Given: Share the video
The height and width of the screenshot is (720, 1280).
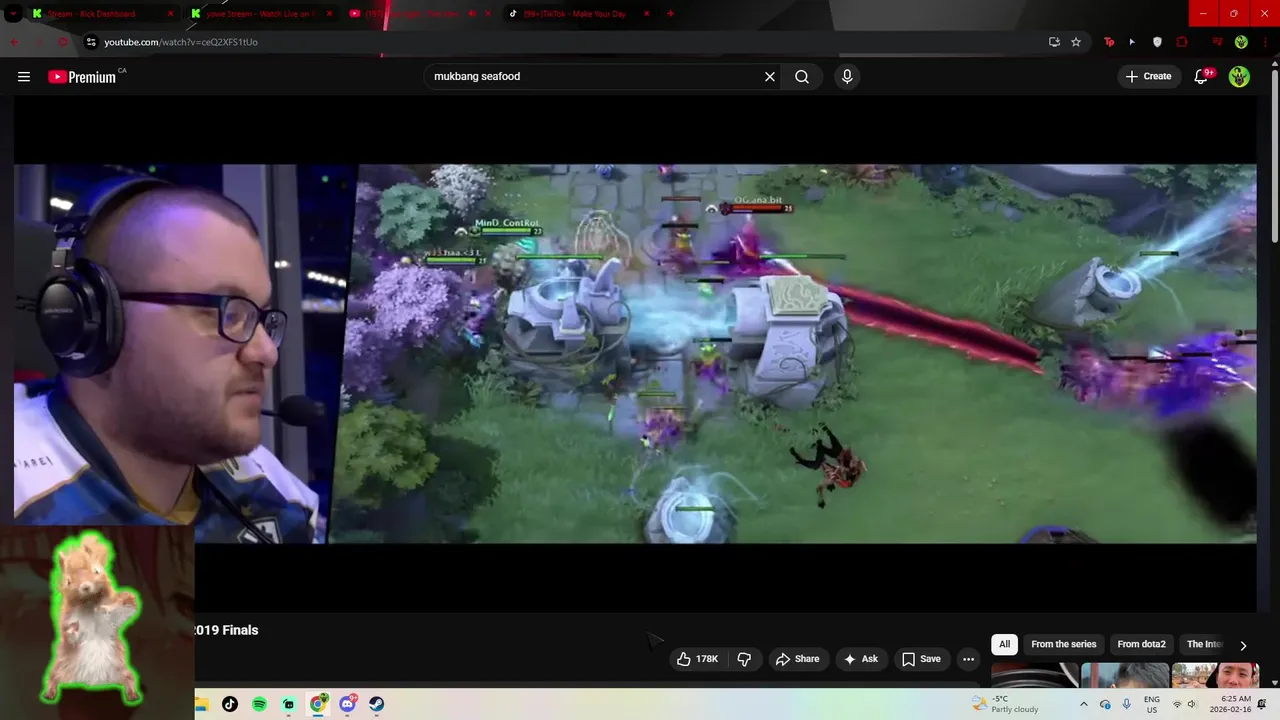Looking at the screenshot, I should pos(798,659).
